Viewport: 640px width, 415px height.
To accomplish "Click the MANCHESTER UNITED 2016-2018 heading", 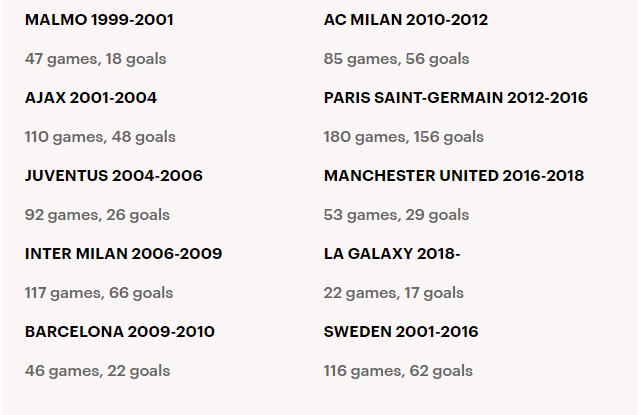I will tap(454, 176).
